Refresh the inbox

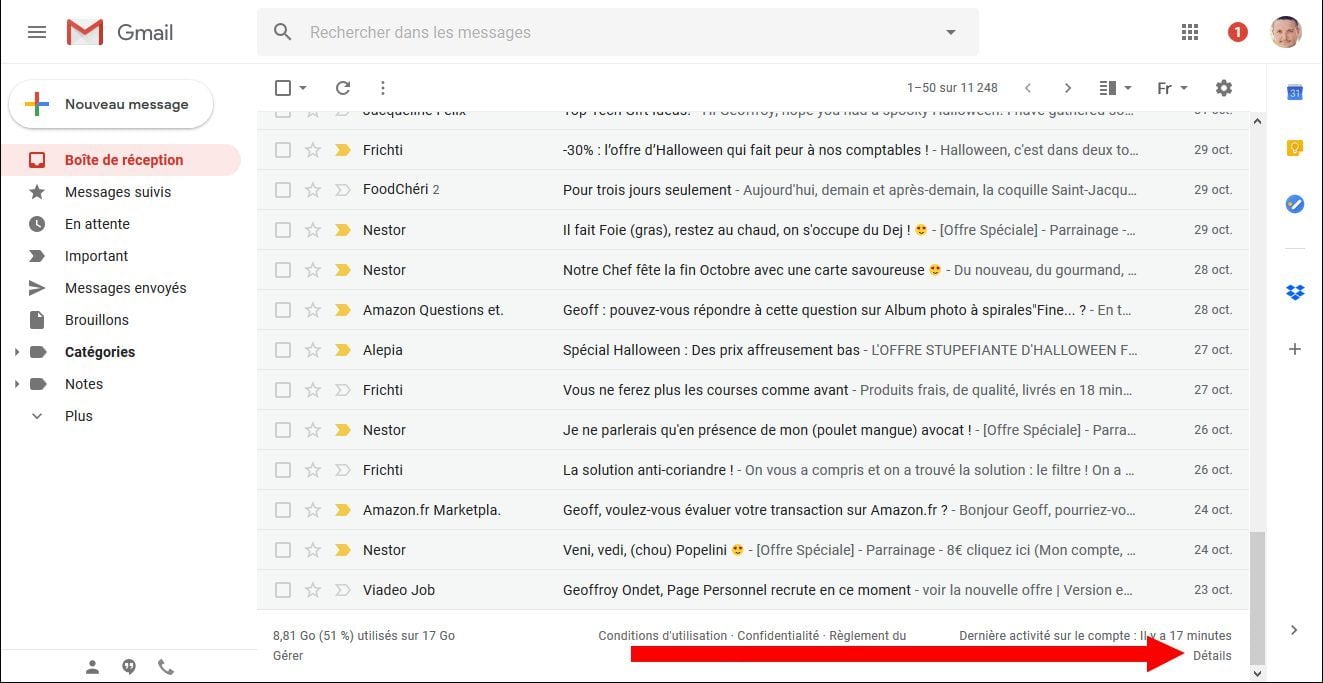(343, 88)
